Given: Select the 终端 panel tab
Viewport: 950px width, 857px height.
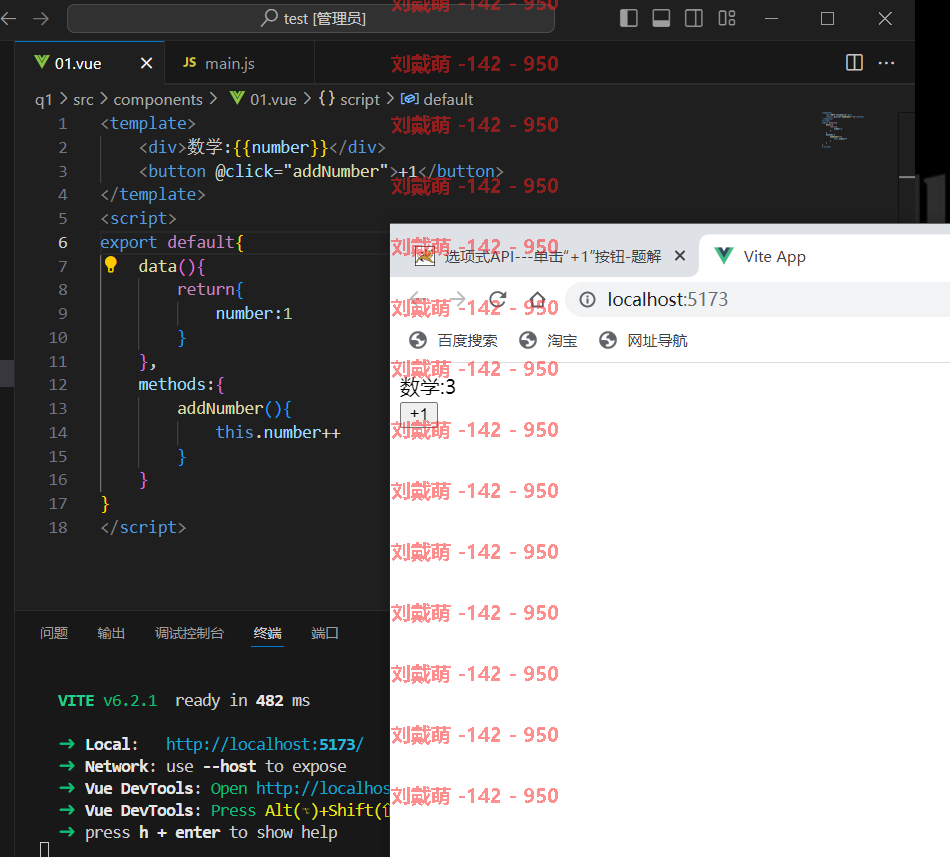Looking at the screenshot, I should pos(267,633).
